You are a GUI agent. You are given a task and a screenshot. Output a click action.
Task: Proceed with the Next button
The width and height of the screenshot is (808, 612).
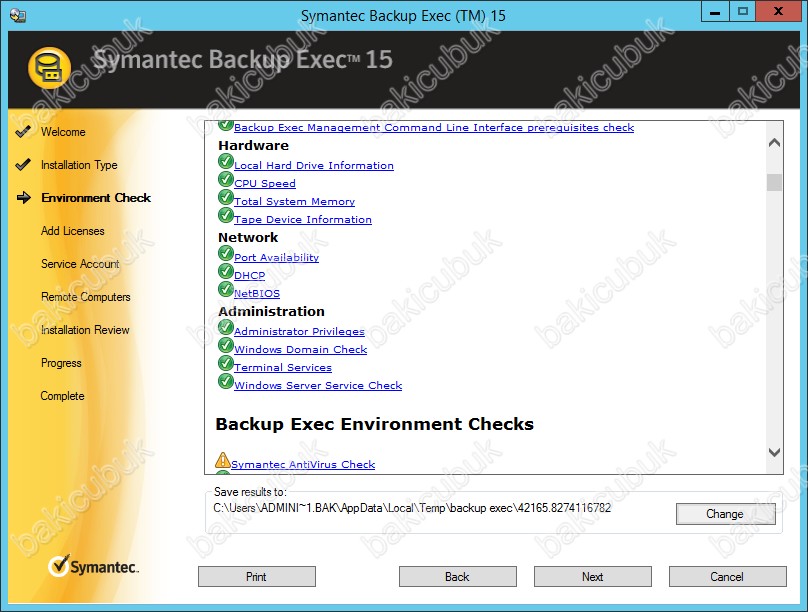[593, 576]
